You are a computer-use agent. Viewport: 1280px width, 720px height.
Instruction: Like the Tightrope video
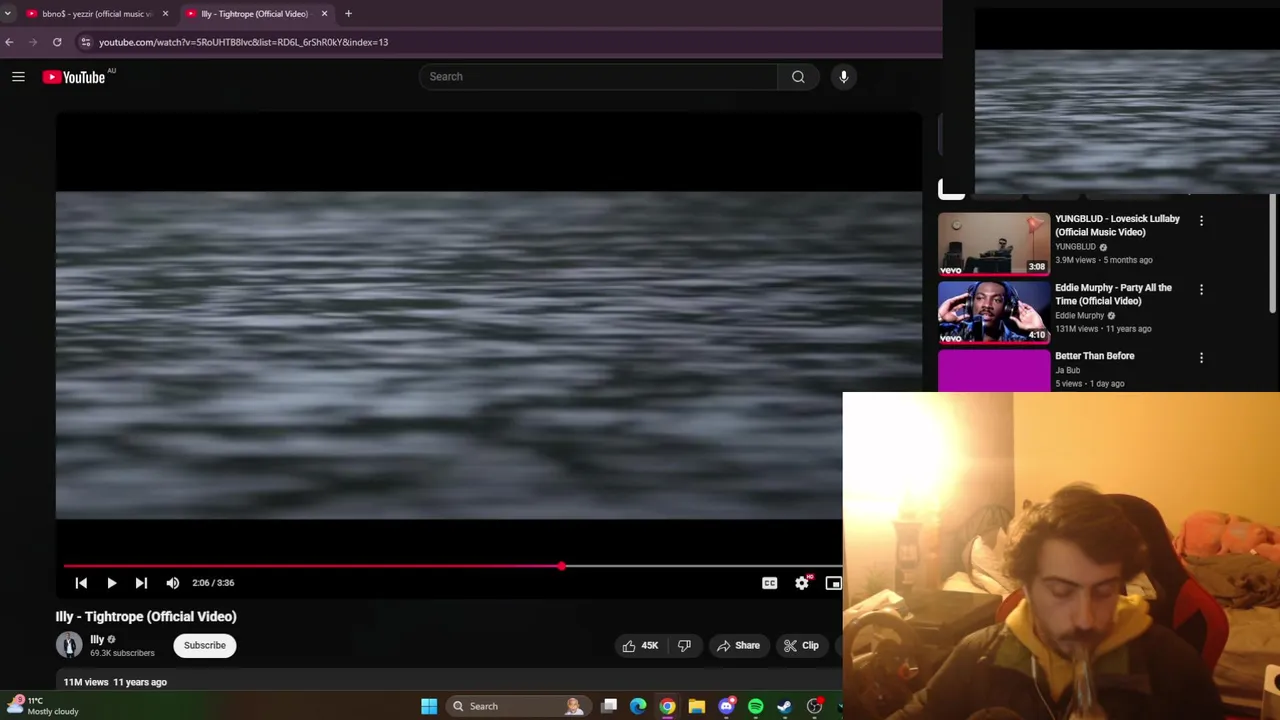pyautogui.click(x=640, y=645)
